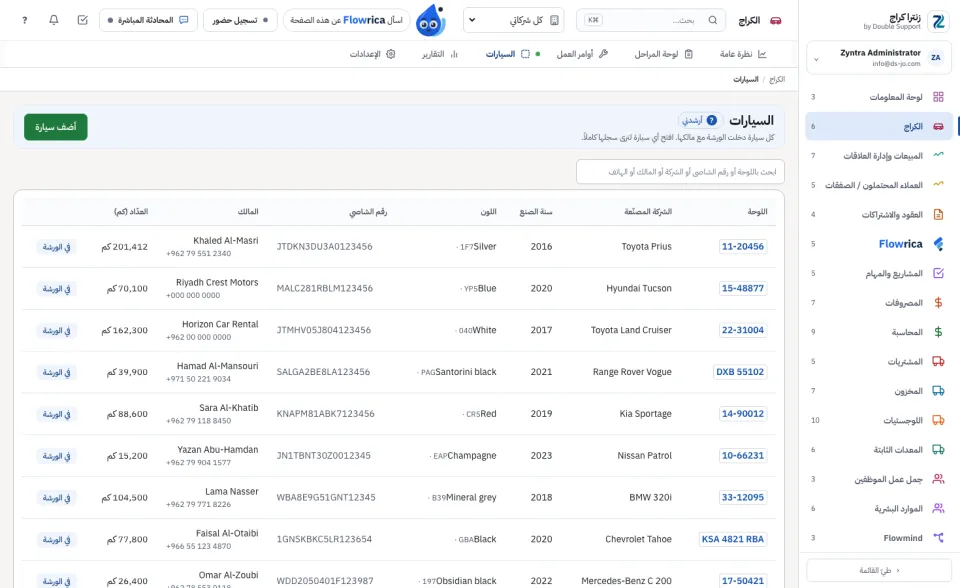Click the Flowrica sidebar logo icon
Image resolution: width=960 pixels, height=588 pixels.
[x=938, y=244]
